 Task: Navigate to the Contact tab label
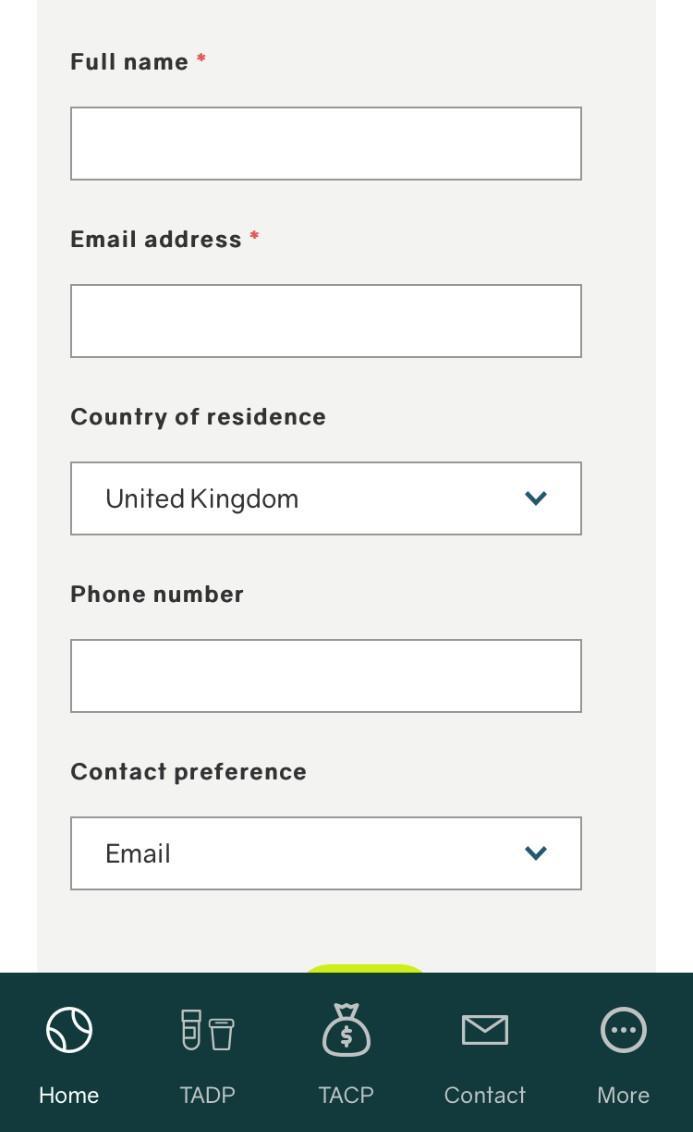point(485,1095)
